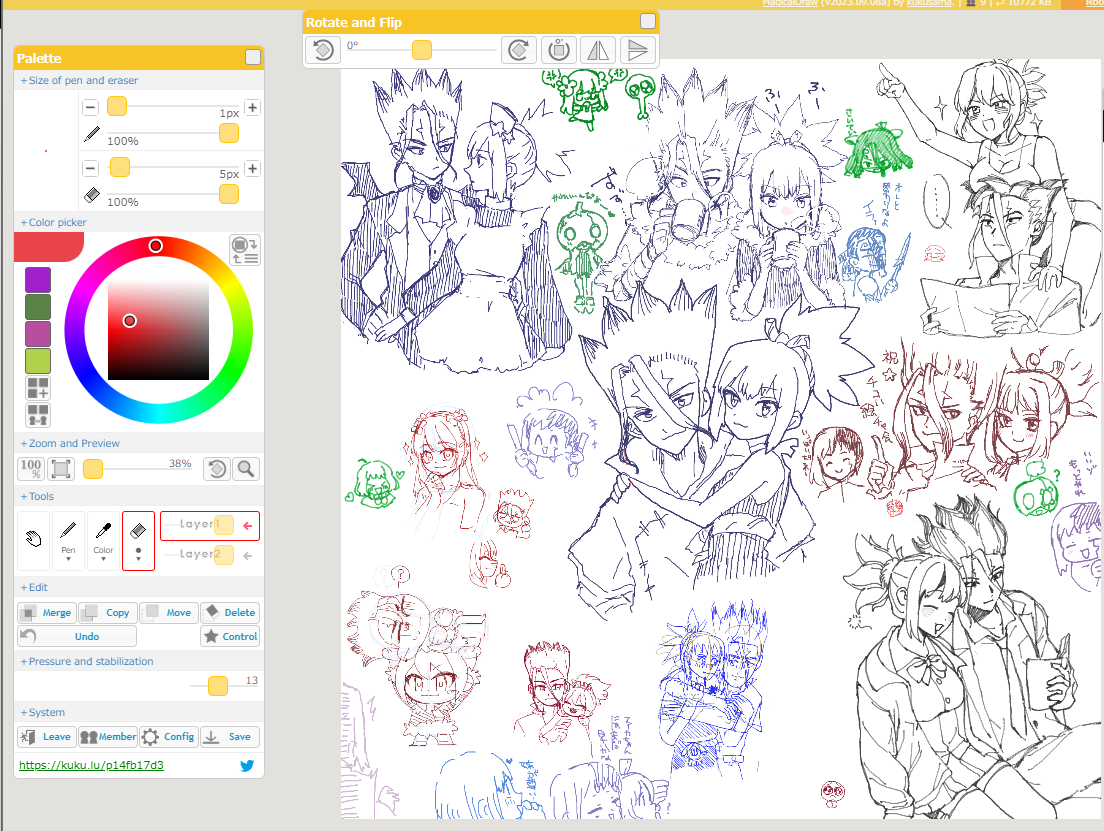Increase eraser size with plus
The image size is (1104, 831).
(253, 168)
